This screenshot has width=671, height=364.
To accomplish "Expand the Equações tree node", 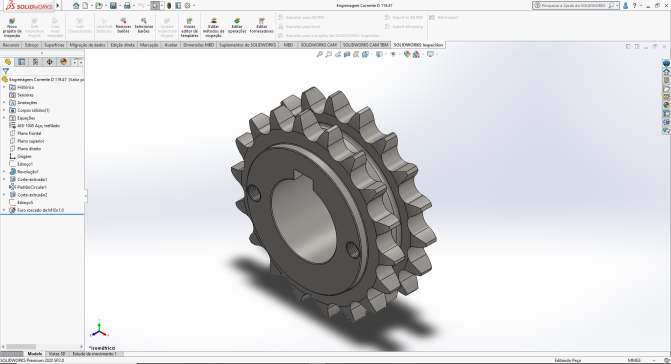I will [4, 118].
